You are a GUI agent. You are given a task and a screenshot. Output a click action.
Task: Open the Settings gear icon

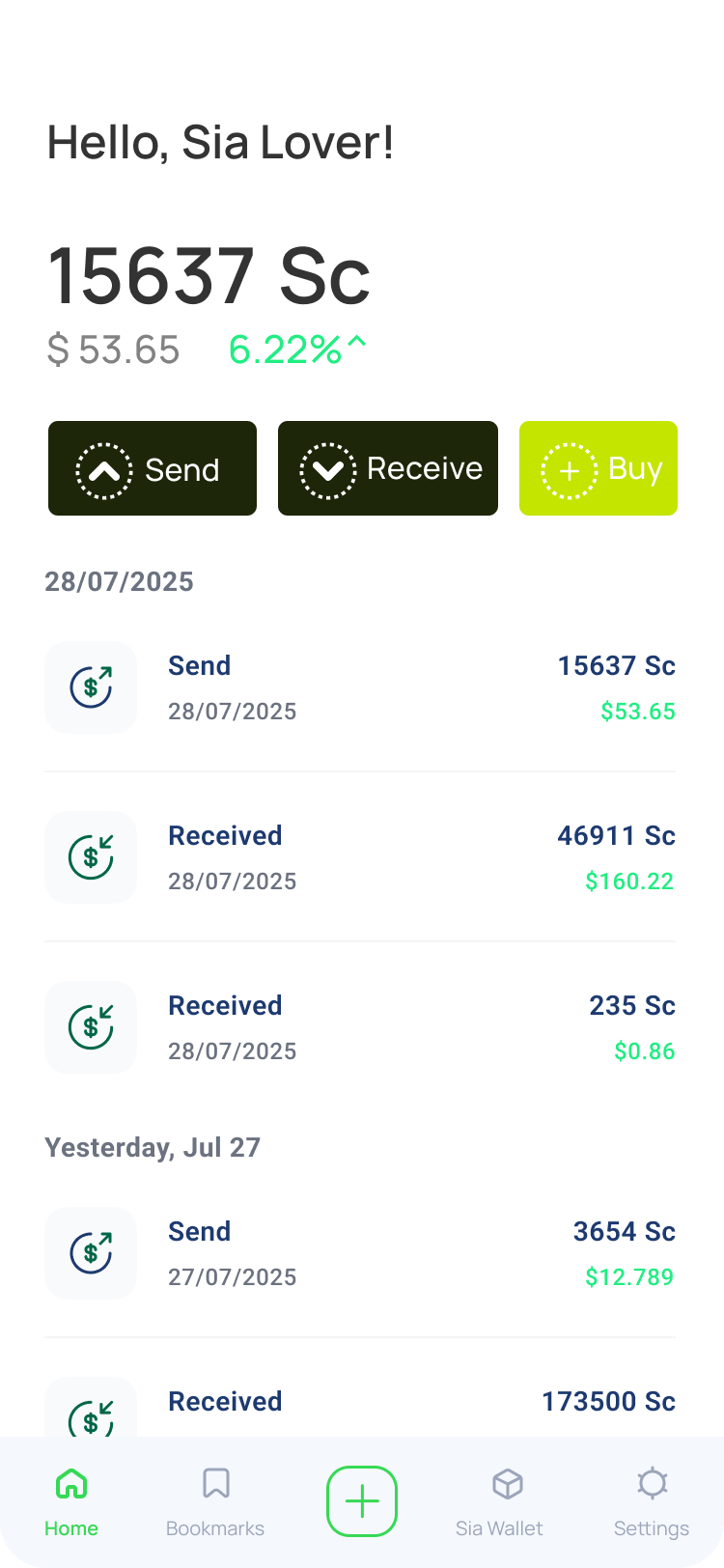coord(653,1483)
